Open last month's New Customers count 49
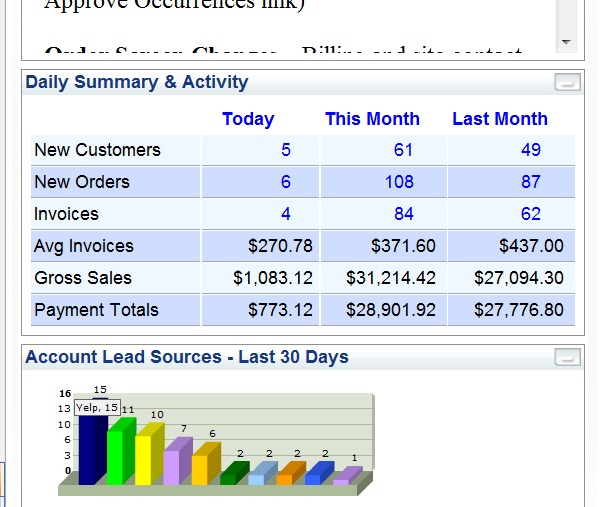 [x=531, y=150]
